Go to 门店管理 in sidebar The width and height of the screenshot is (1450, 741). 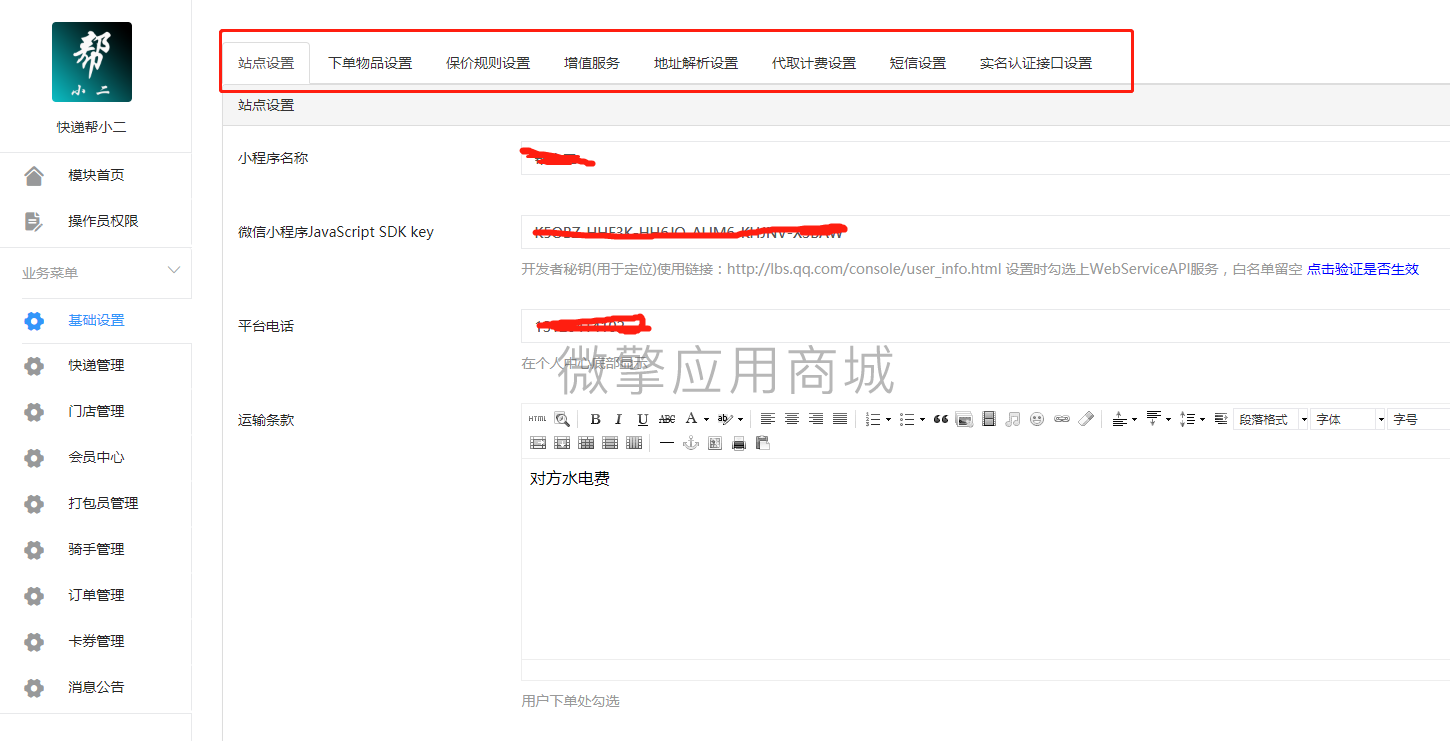(96, 411)
